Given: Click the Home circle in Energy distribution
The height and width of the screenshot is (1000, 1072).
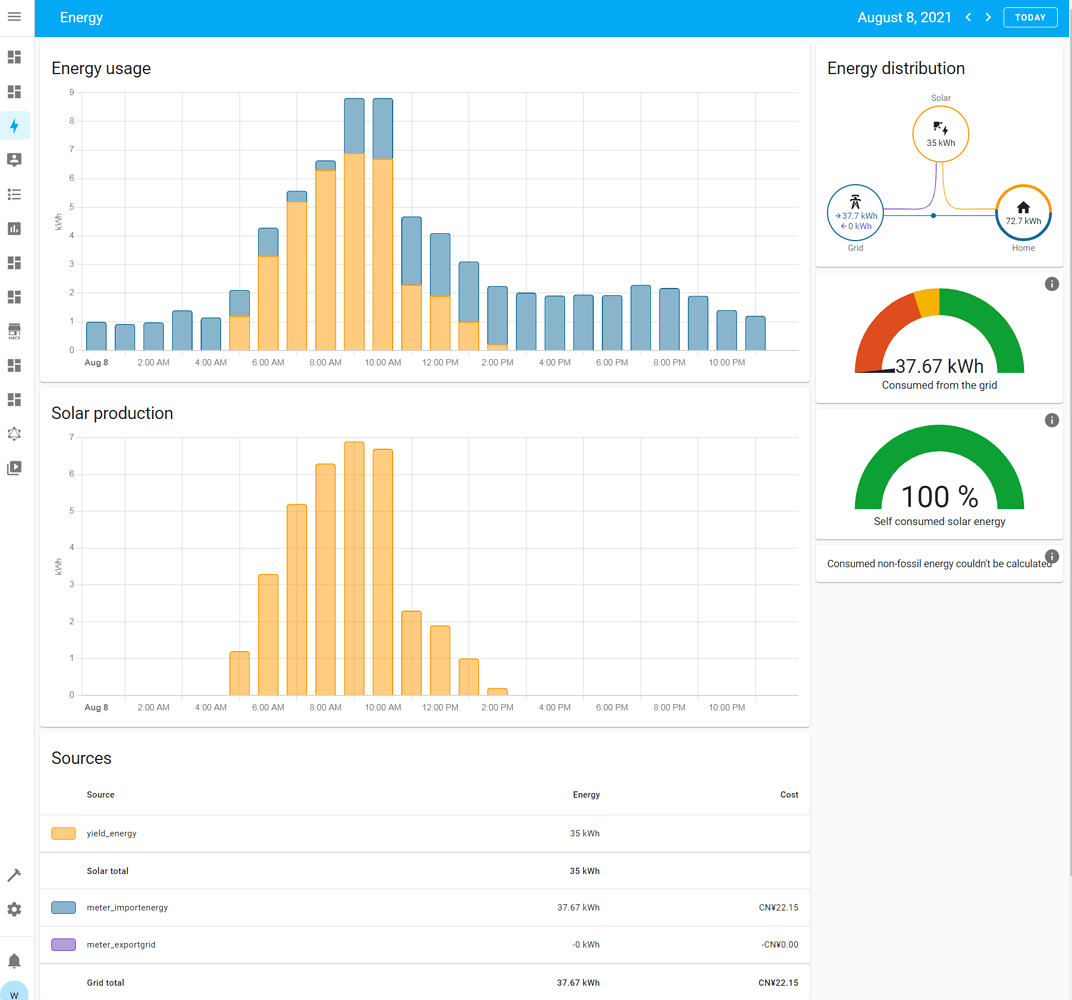Looking at the screenshot, I should (1023, 213).
